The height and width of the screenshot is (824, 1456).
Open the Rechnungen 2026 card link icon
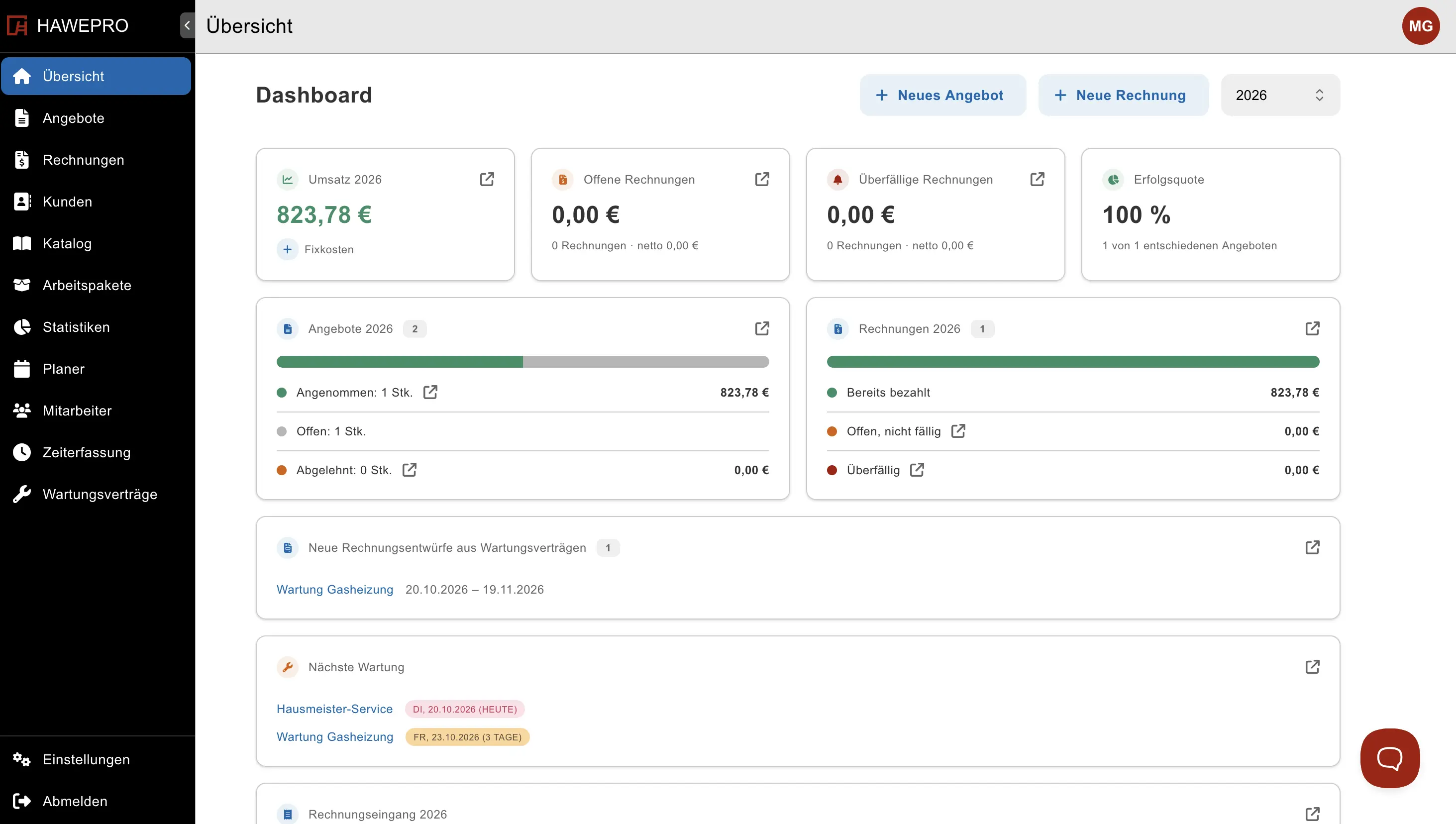[1312, 329]
